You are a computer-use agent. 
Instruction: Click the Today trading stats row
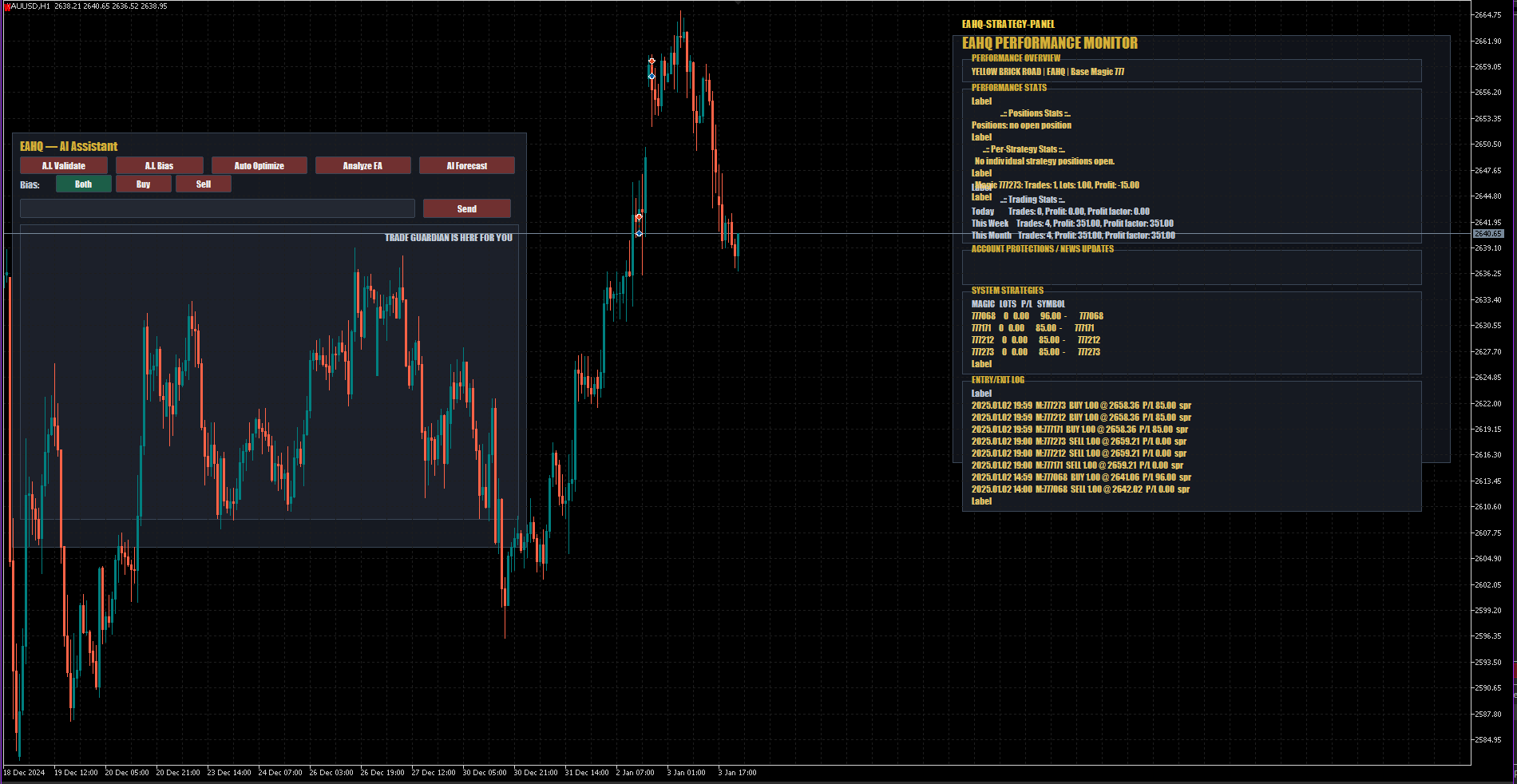click(1060, 212)
